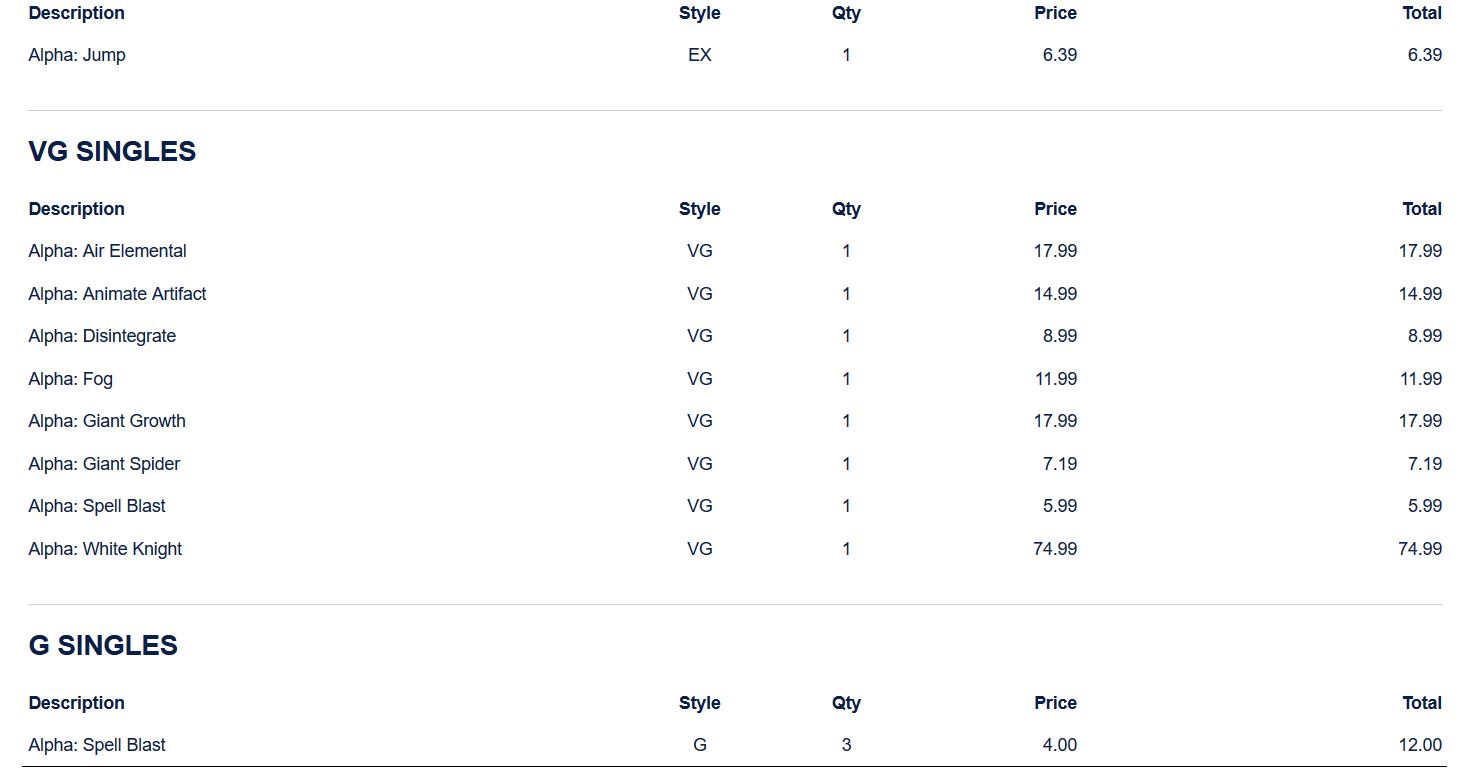
Task: Click the G SINGLES section heading
Action: coord(103,645)
